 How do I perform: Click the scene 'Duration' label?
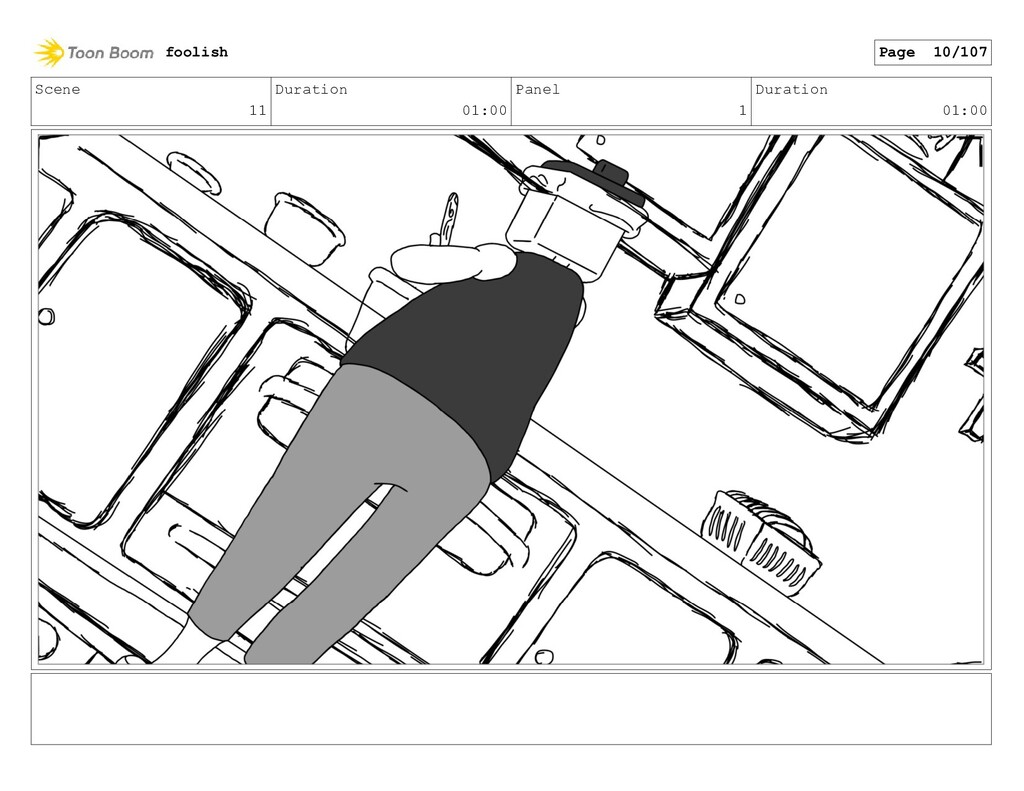[x=311, y=89]
